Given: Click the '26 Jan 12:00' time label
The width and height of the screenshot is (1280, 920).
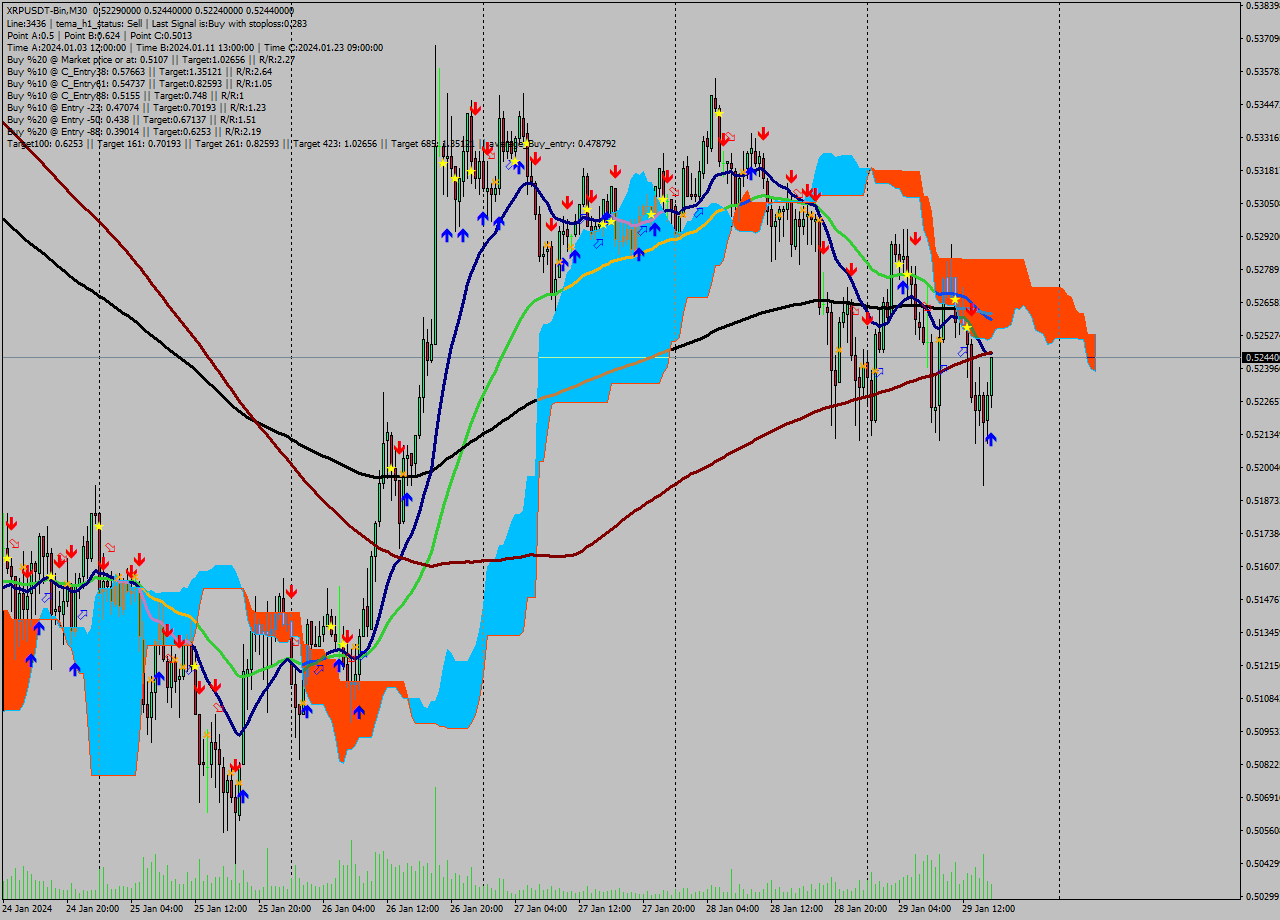Looking at the screenshot, I should [x=413, y=909].
